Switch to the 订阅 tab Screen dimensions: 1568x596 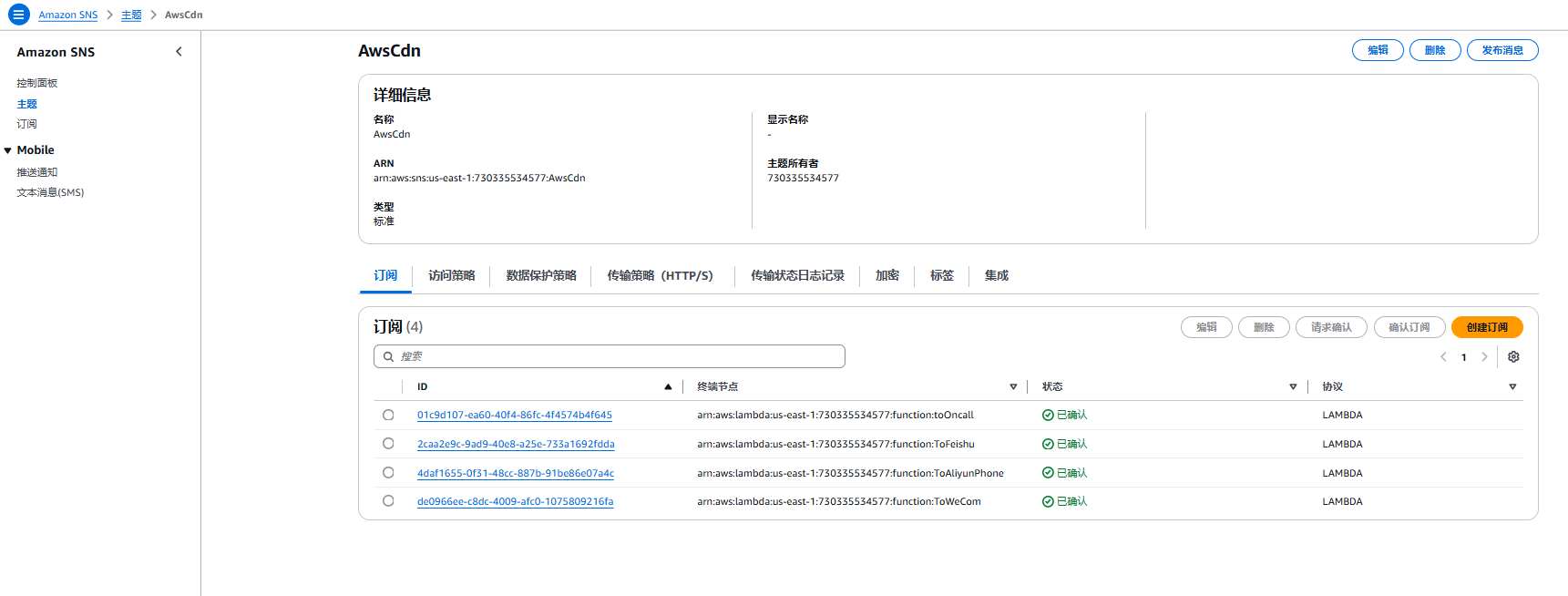coord(385,275)
